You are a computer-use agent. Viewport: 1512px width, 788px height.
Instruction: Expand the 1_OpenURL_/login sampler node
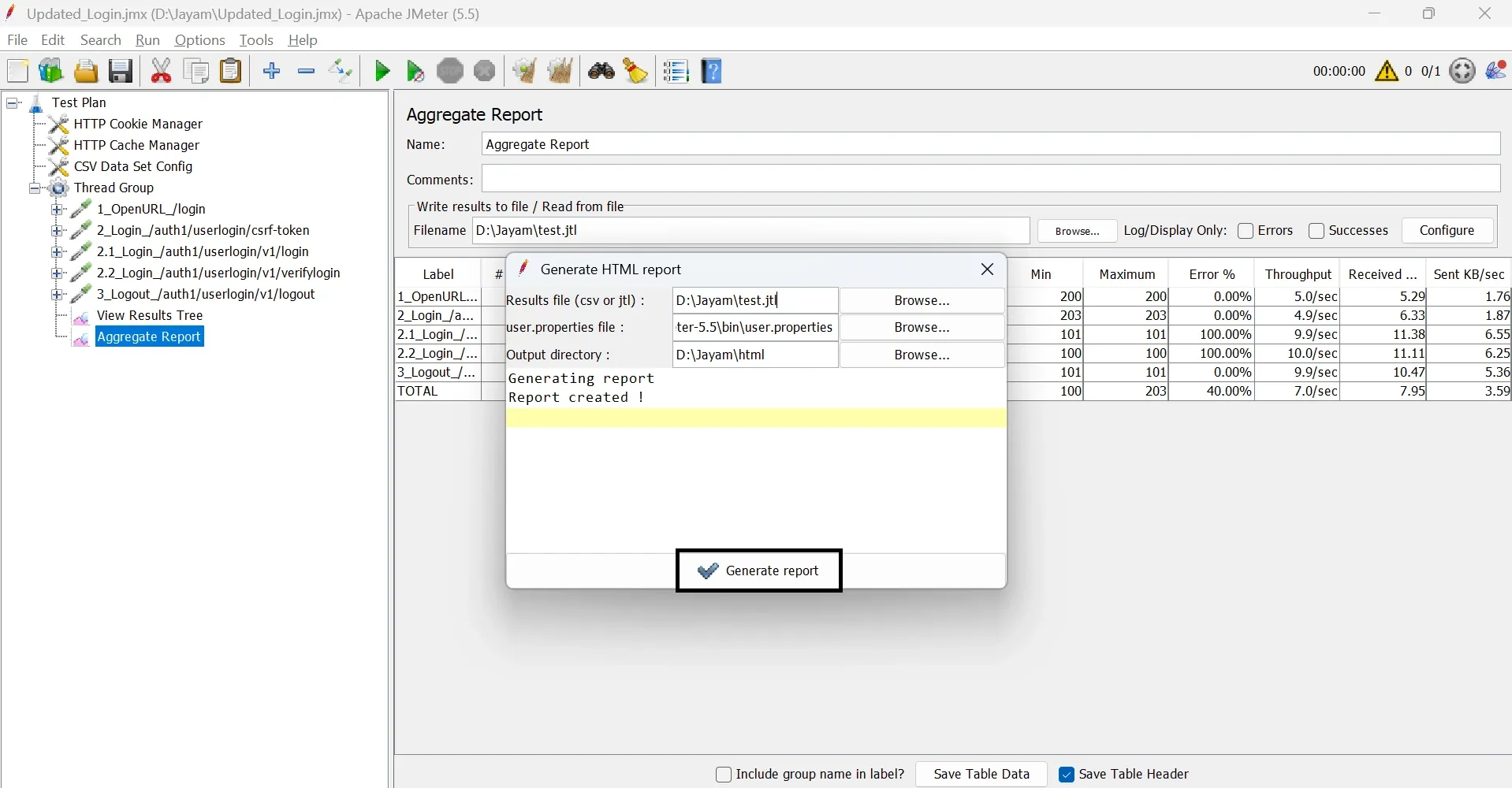pos(57,209)
